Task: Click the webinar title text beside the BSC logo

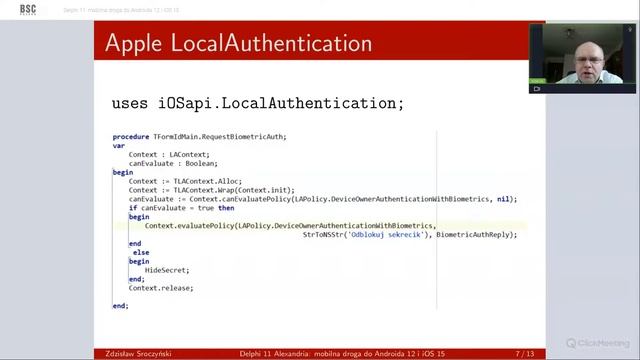Action: coord(121,10)
